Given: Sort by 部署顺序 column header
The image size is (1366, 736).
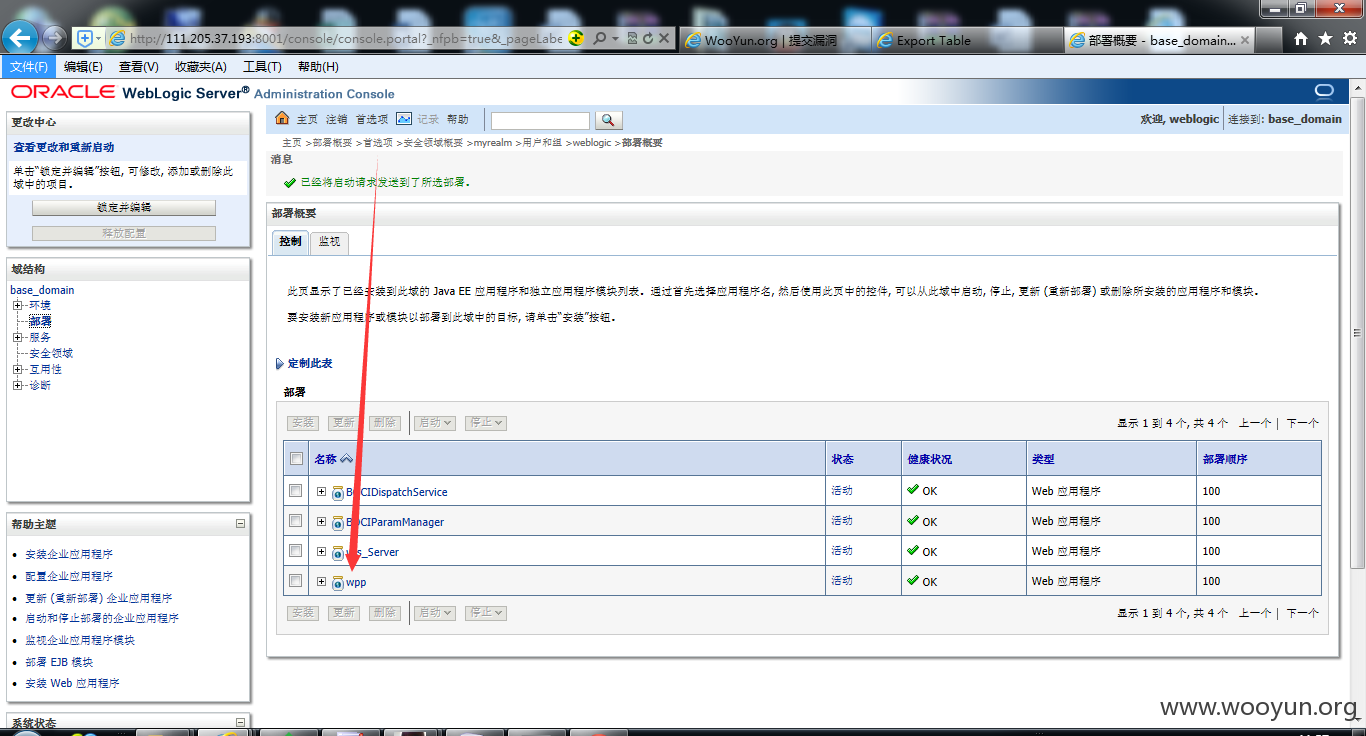Looking at the screenshot, I should (1224, 459).
